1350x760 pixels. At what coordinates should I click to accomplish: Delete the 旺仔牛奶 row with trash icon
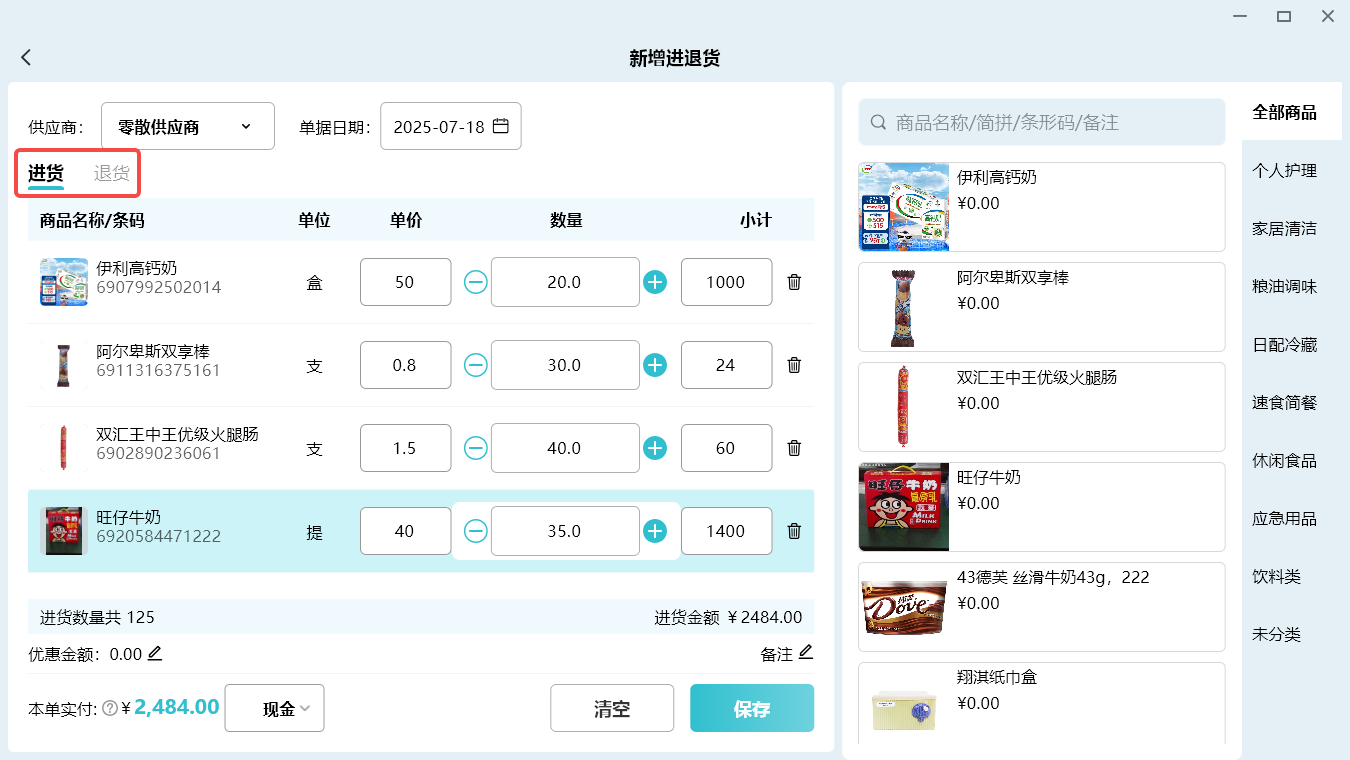click(794, 531)
